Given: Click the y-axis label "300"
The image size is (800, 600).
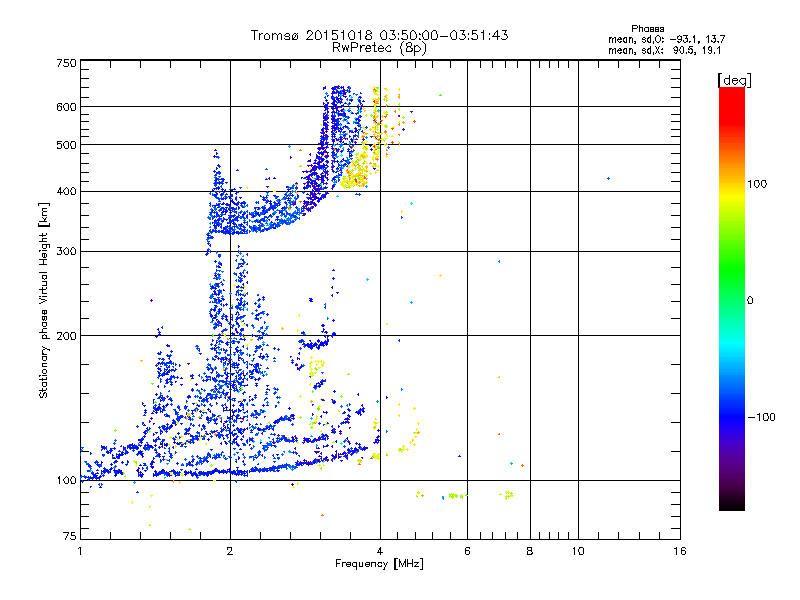Looking at the screenshot, I should click(x=67, y=252).
